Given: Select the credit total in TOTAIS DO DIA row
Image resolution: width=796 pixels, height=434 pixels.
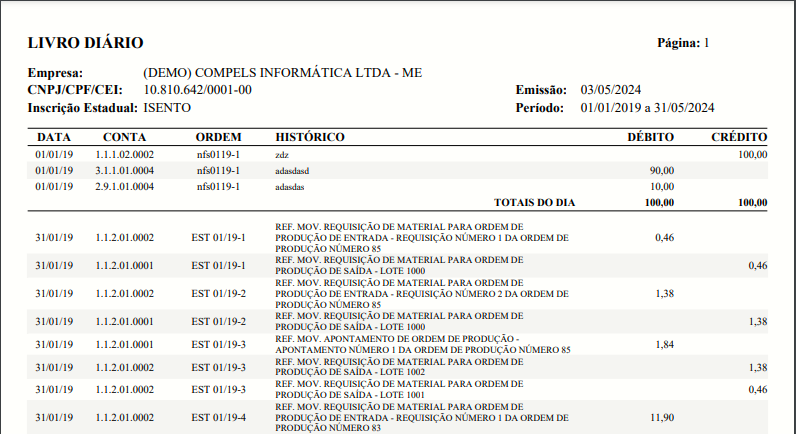Looking at the screenshot, I should tap(752, 203).
